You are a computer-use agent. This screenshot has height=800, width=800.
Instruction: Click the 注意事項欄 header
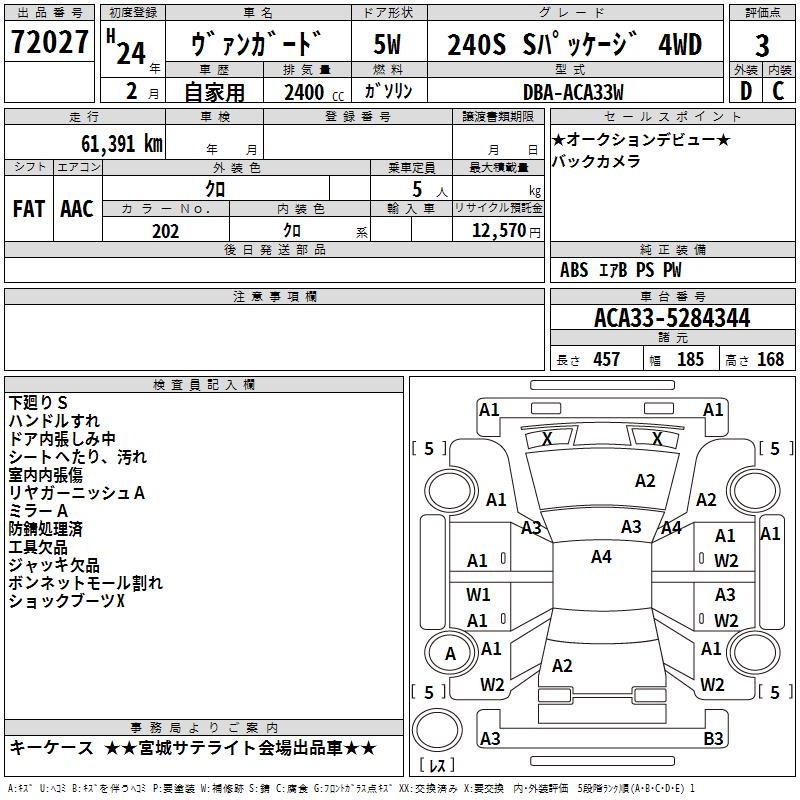pos(275,296)
